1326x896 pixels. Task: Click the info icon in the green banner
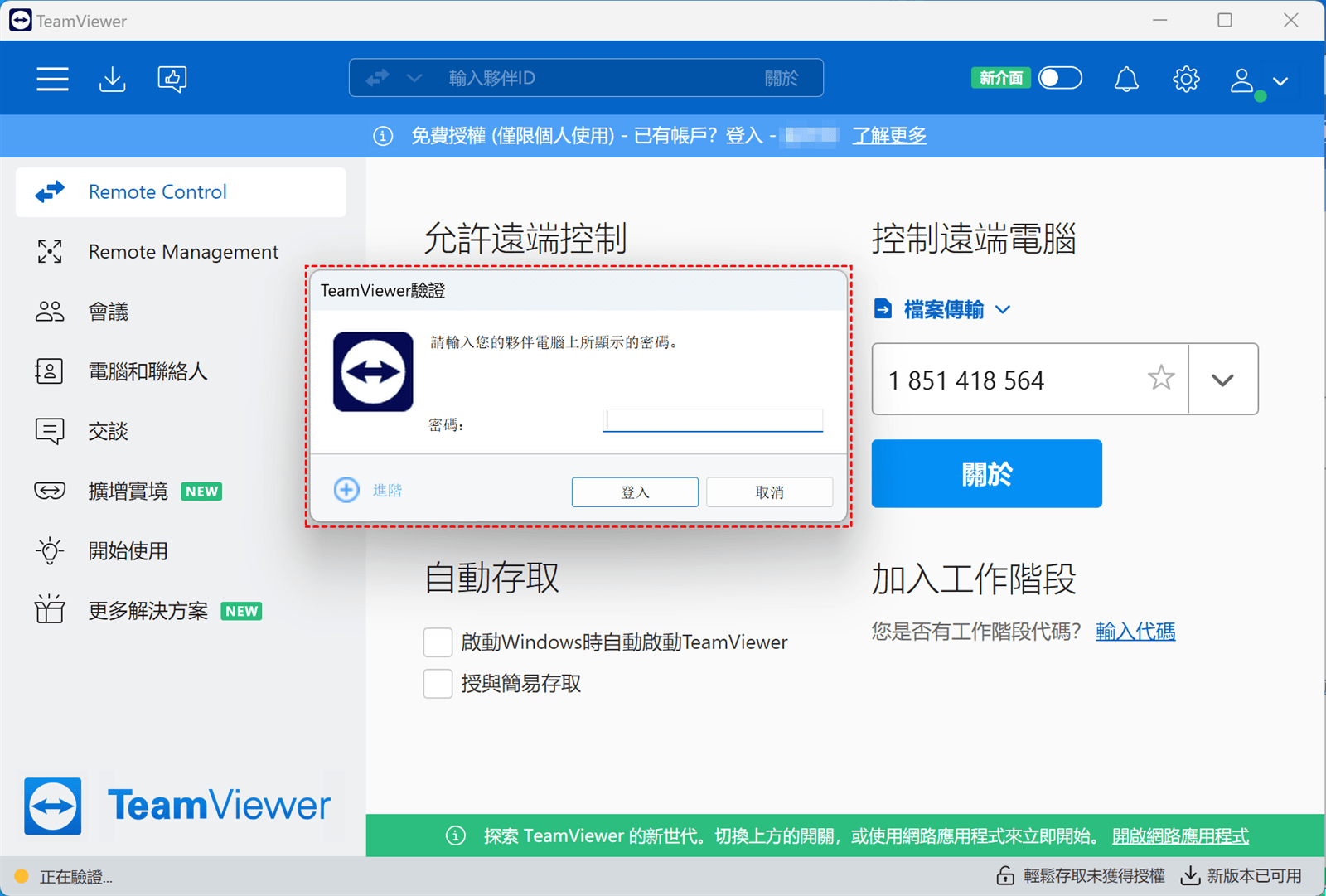[x=456, y=835]
